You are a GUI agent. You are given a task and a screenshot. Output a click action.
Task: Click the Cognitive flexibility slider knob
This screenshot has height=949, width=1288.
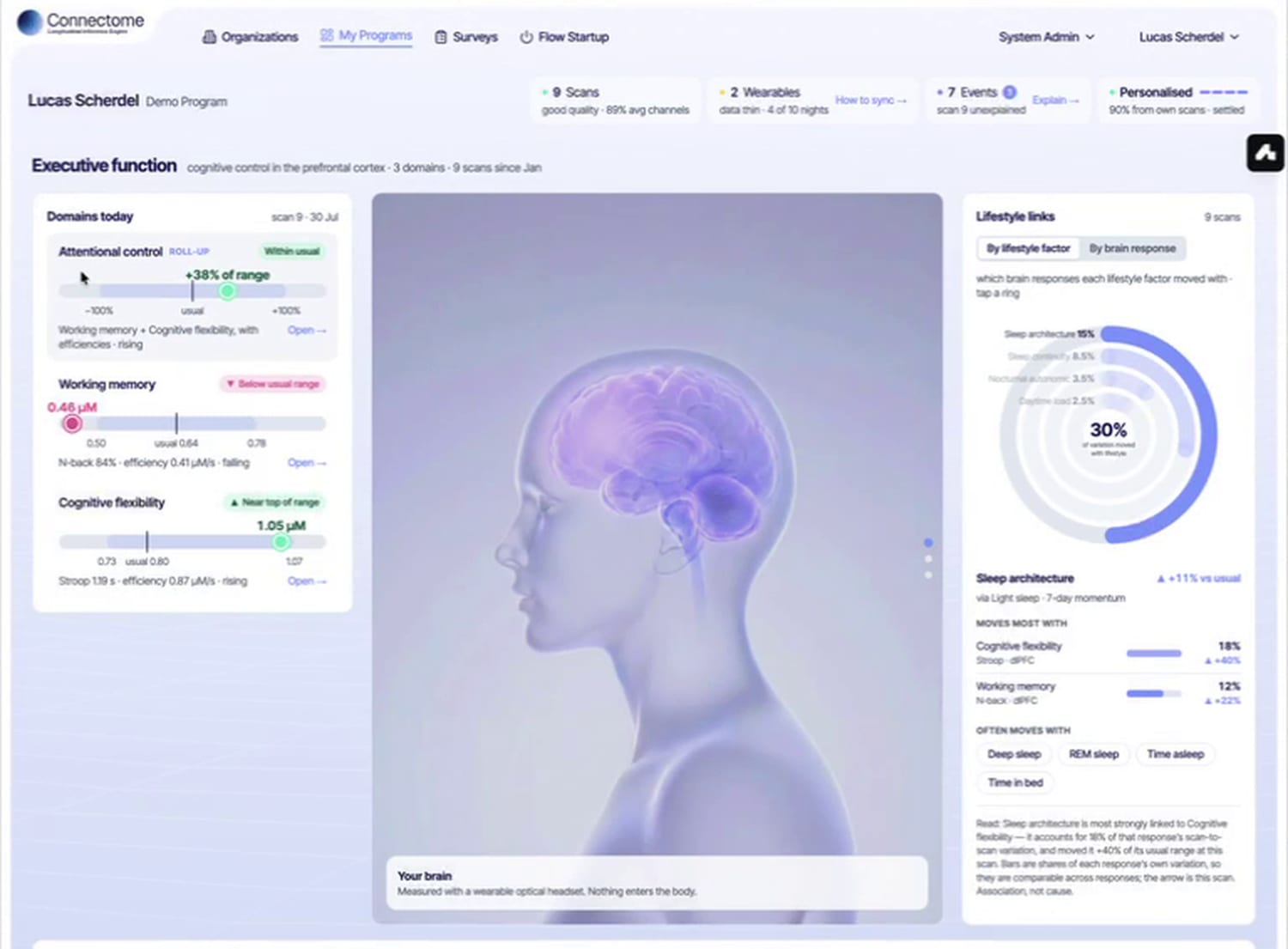(x=281, y=542)
